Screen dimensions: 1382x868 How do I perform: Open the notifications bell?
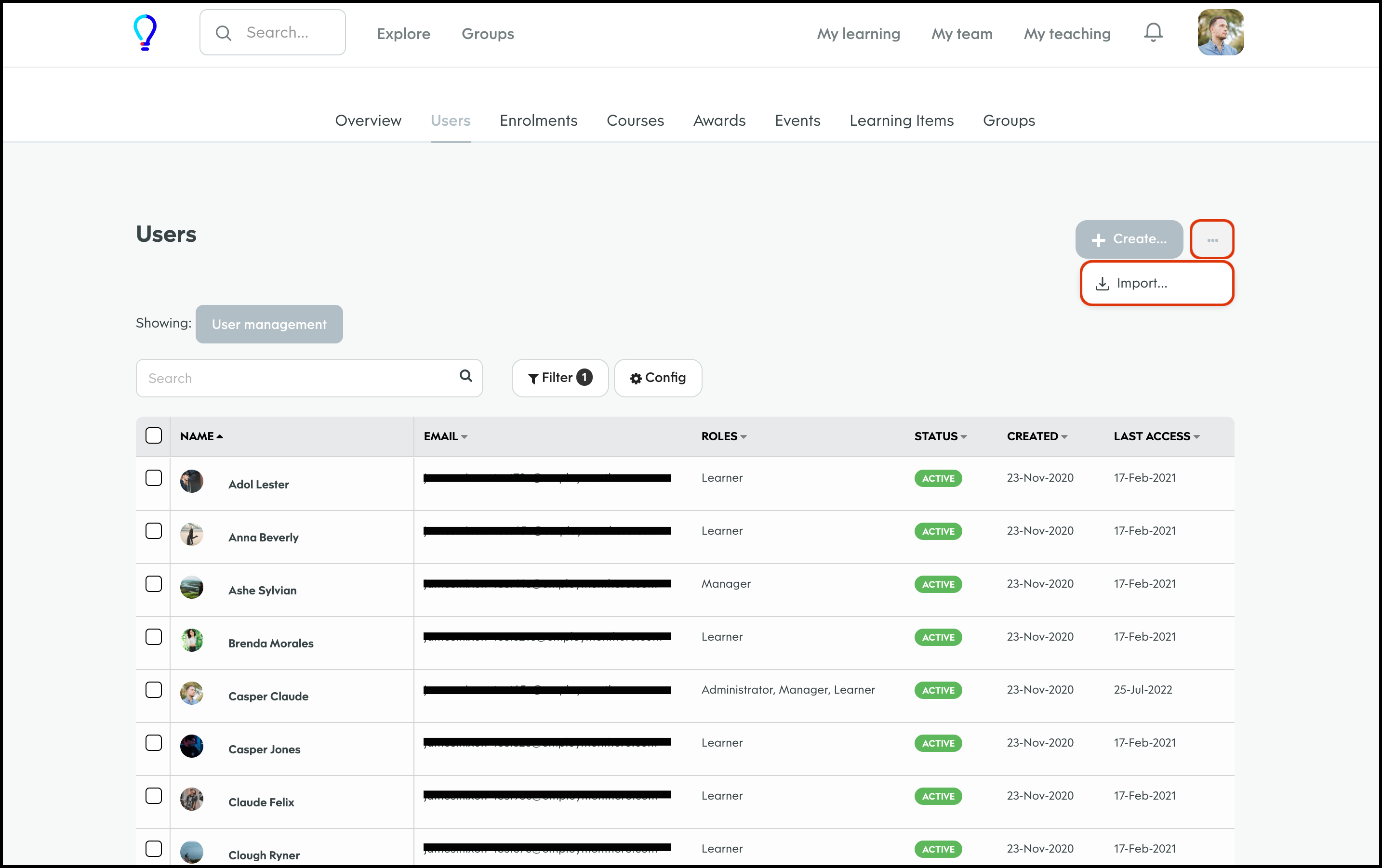click(x=1153, y=33)
